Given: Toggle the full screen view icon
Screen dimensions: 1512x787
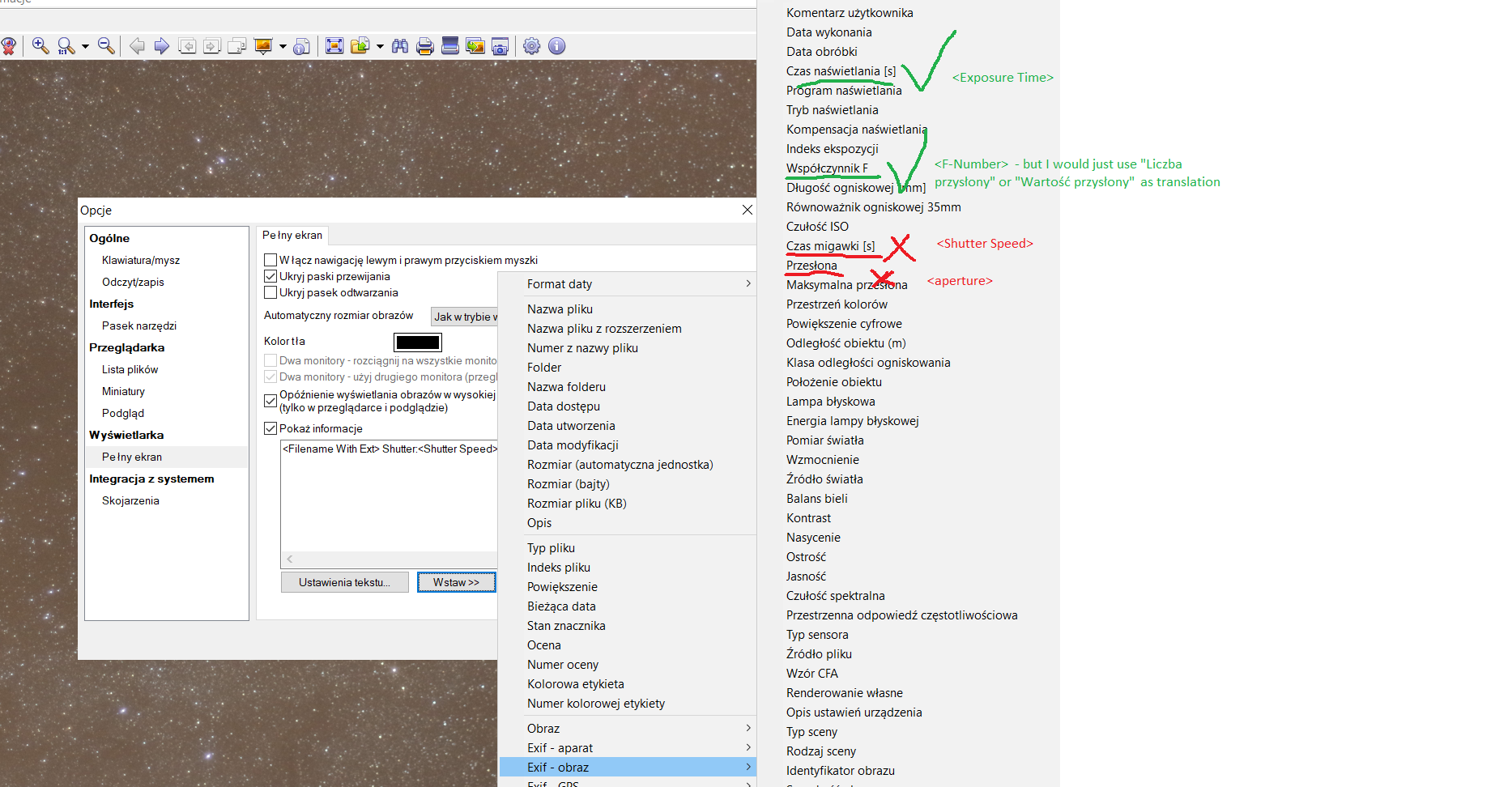Looking at the screenshot, I should click(x=334, y=46).
